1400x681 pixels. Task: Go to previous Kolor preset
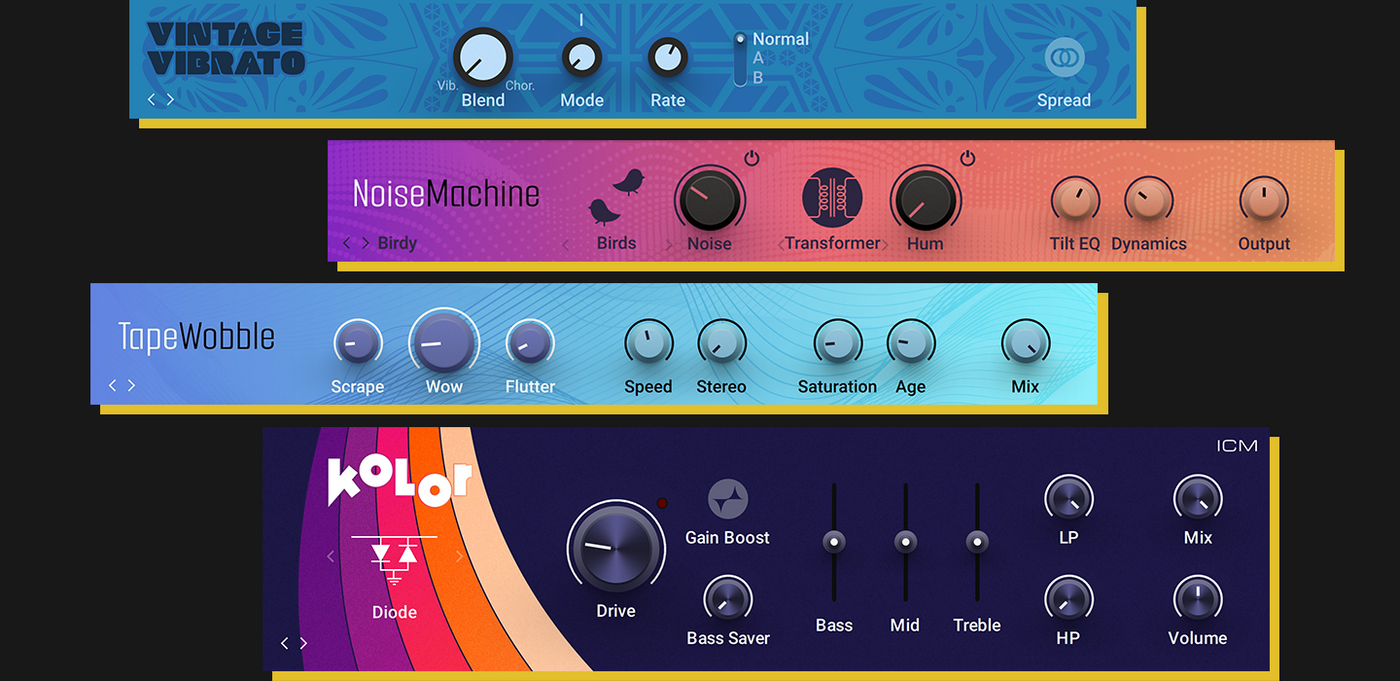point(285,643)
